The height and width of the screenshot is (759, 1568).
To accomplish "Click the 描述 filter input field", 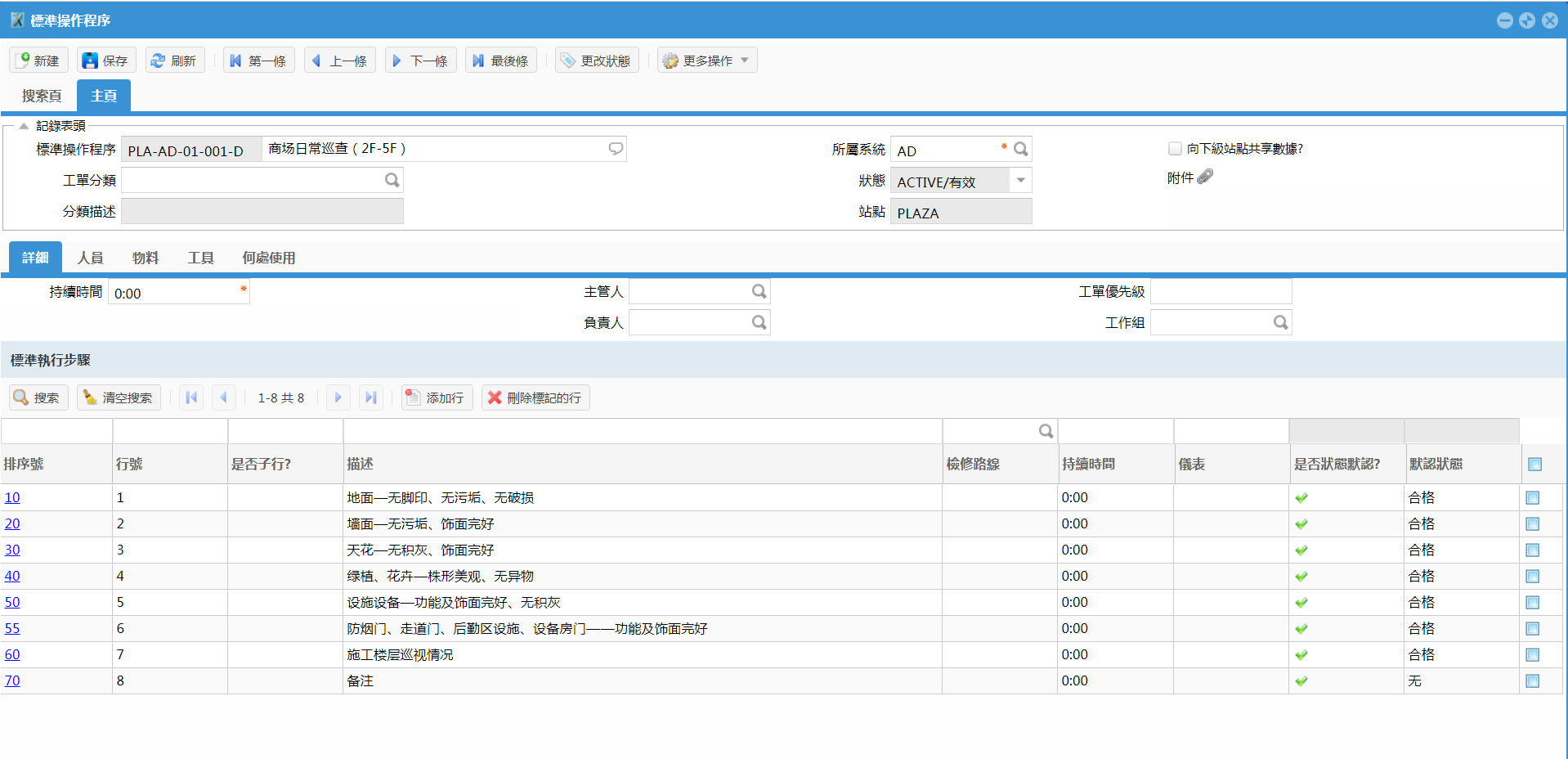I will pos(643,431).
